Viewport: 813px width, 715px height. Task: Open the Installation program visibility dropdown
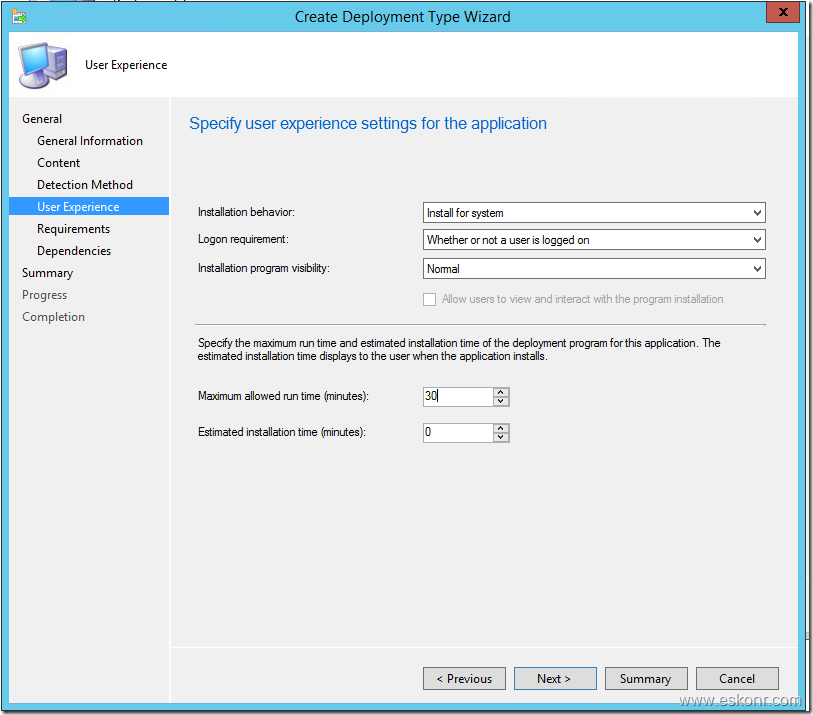[756, 268]
